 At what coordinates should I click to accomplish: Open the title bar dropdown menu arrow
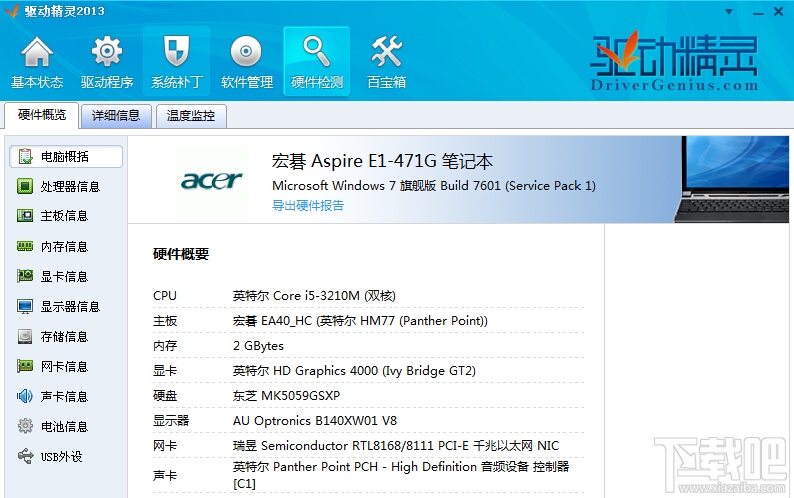729,12
